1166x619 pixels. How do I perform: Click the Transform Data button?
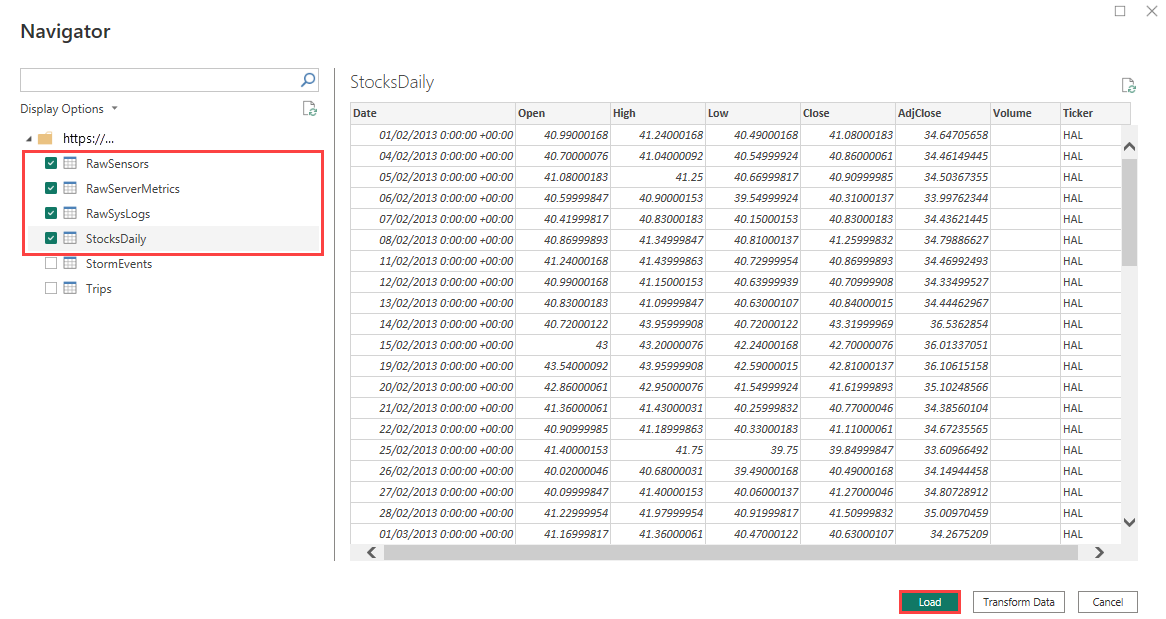[x=1018, y=601]
